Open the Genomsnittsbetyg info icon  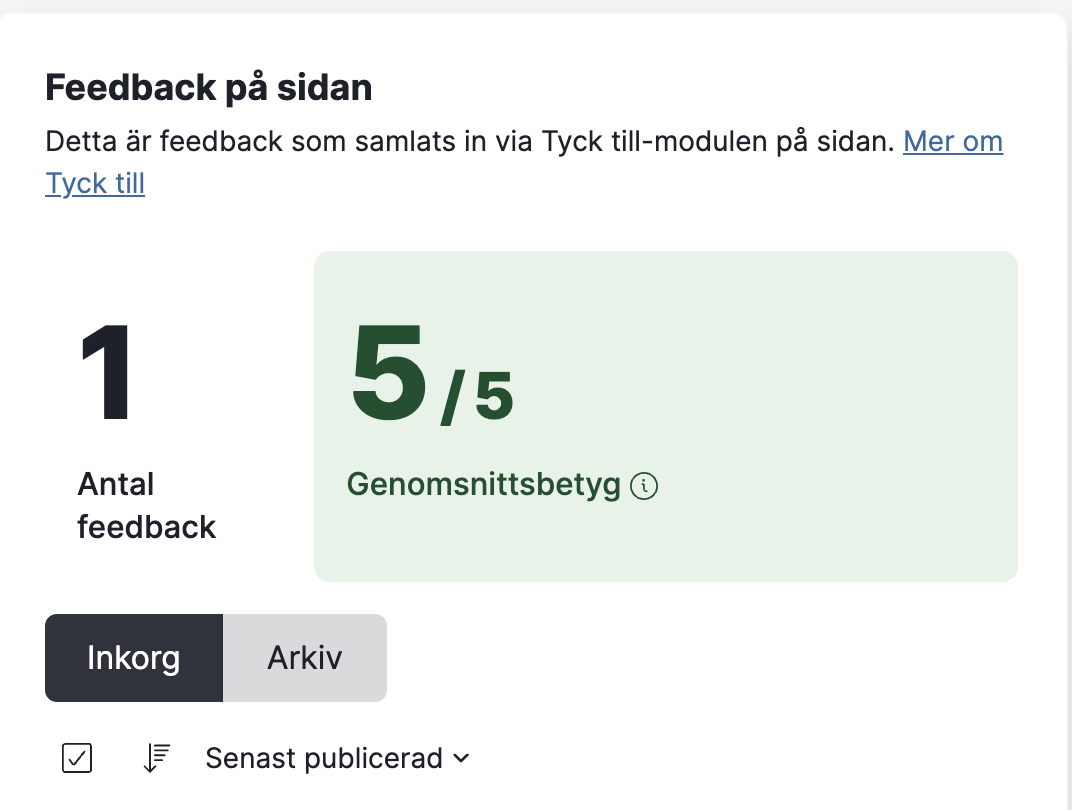(x=643, y=486)
